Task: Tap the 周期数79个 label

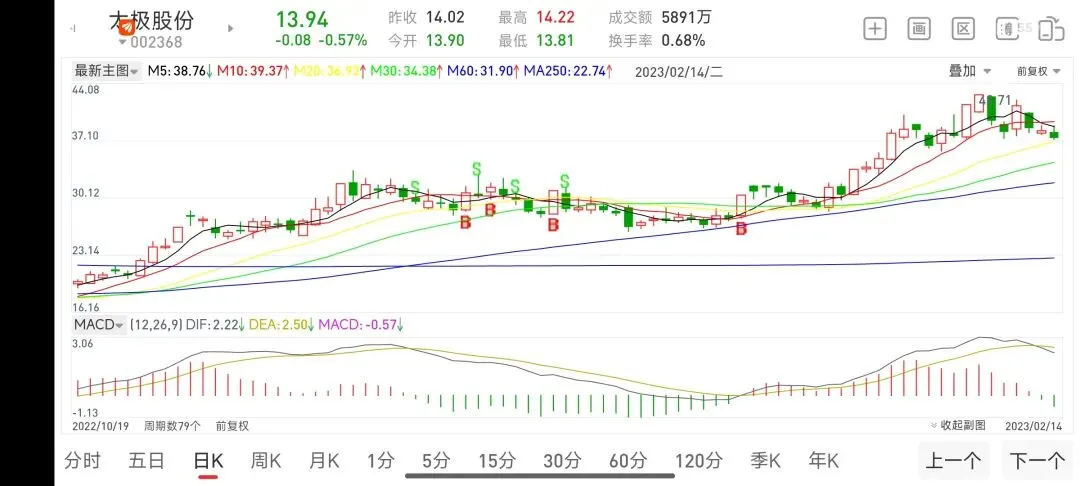Action: pos(172,426)
